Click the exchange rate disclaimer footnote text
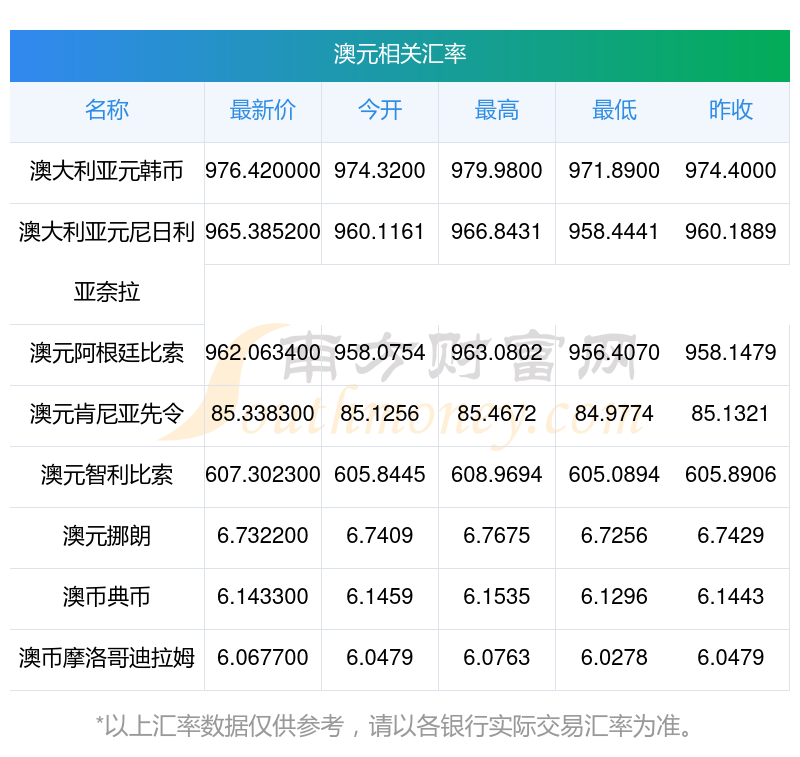The width and height of the screenshot is (800, 757). click(x=400, y=725)
